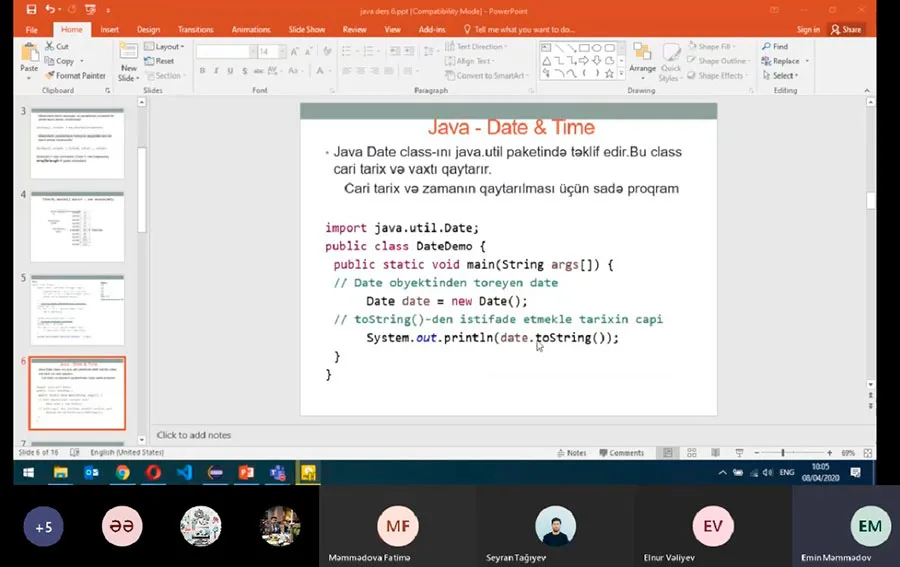900x567 pixels.
Task: Select the triangle shape in shapes gallery
Action: click(546, 61)
